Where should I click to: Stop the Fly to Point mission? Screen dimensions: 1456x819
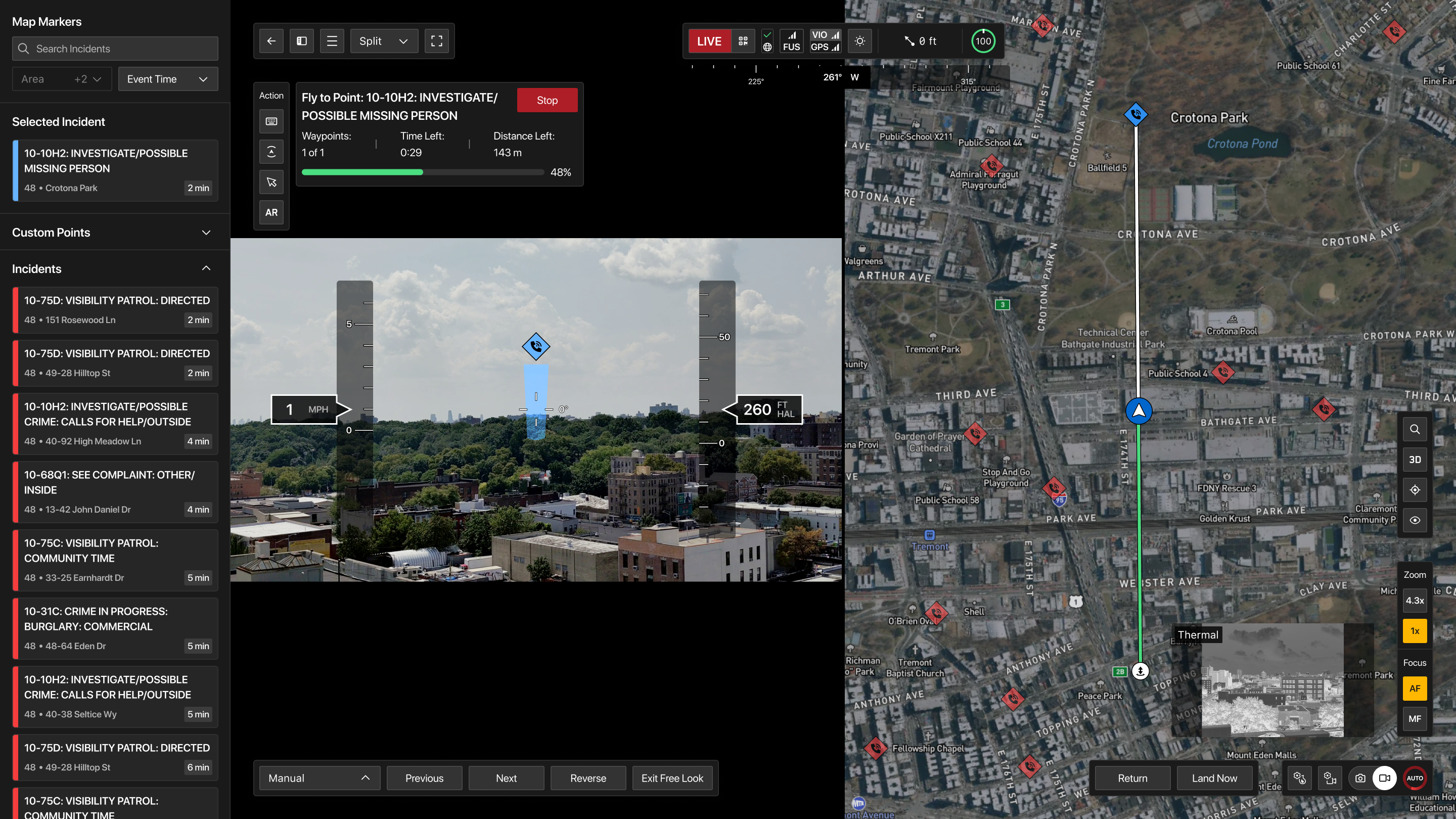pos(547,100)
